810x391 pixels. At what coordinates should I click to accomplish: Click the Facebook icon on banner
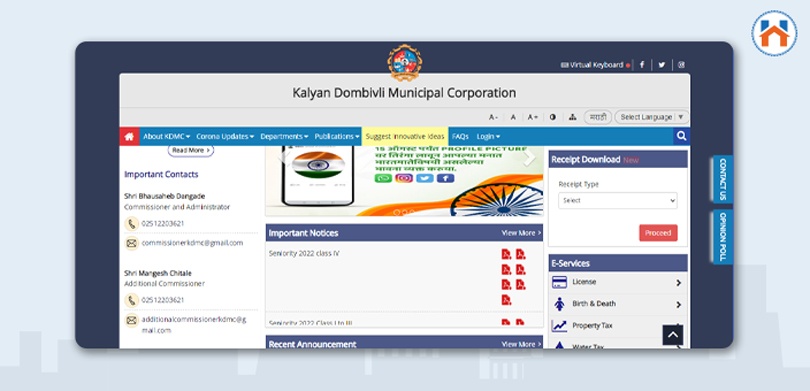[445, 178]
